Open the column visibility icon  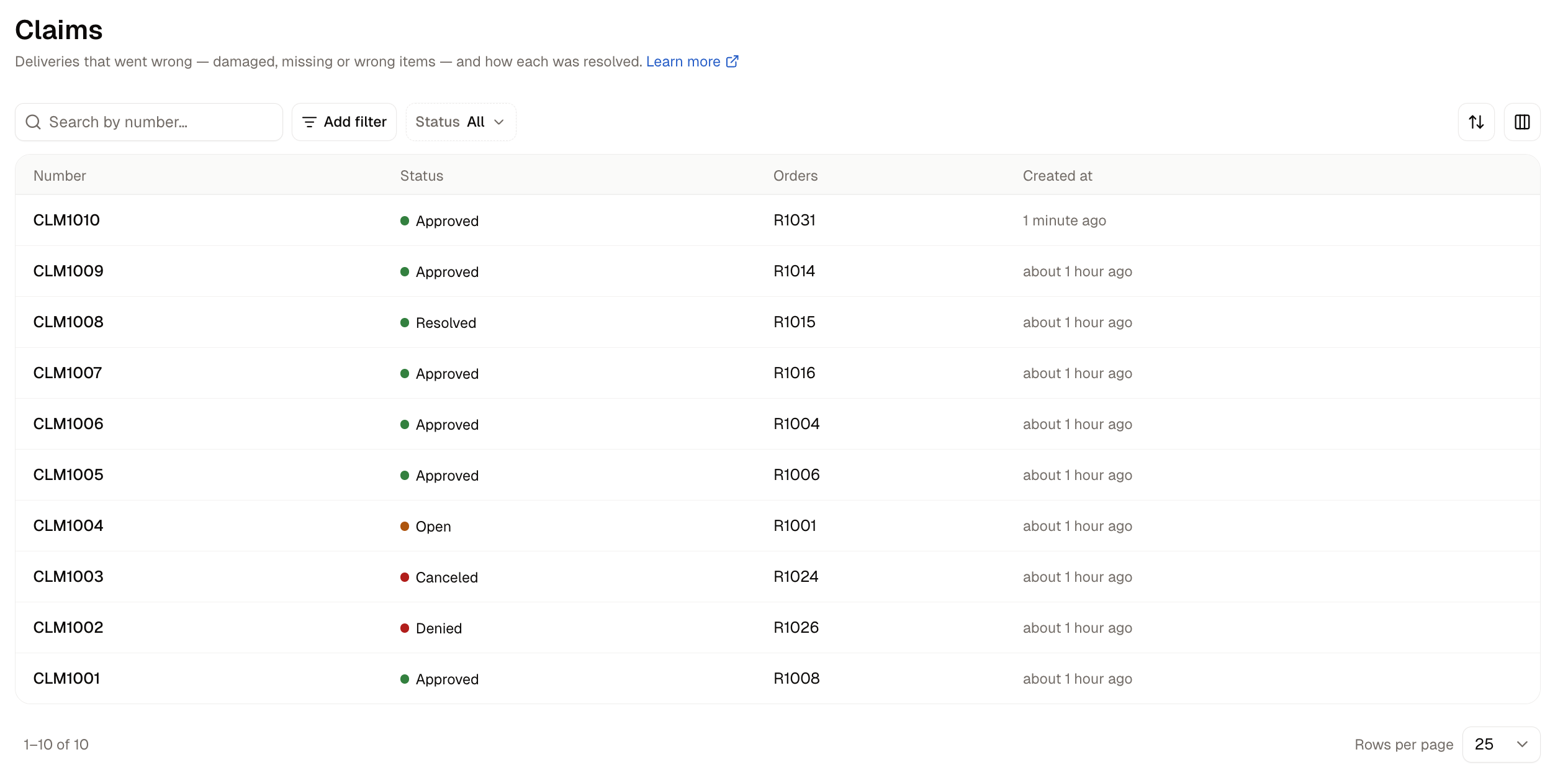1522,122
